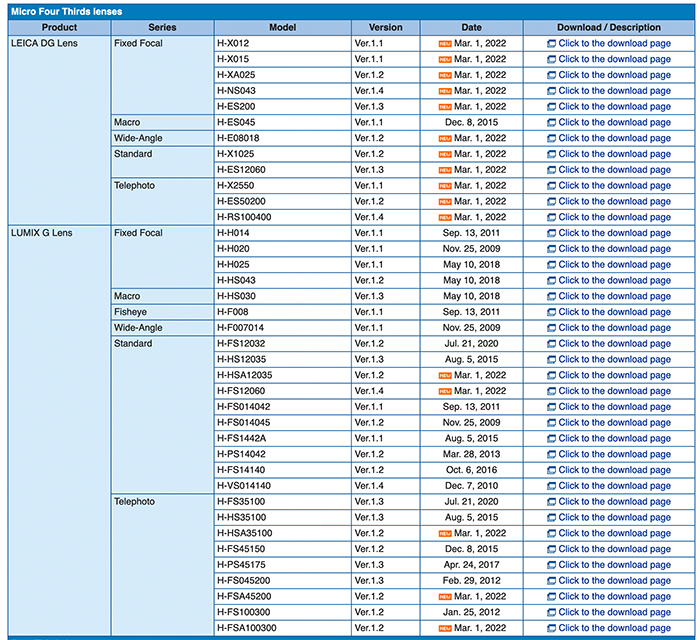
Task: Follow the download page link for H-HS030
Action: (614, 296)
